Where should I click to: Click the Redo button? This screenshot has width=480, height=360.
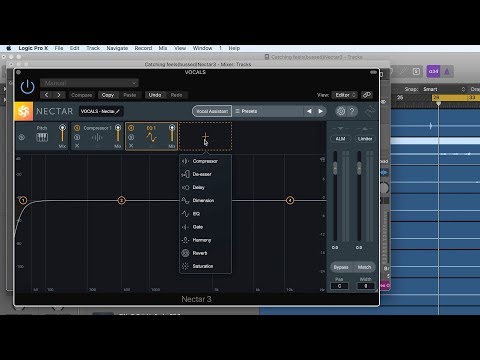[x=176, y=95]
